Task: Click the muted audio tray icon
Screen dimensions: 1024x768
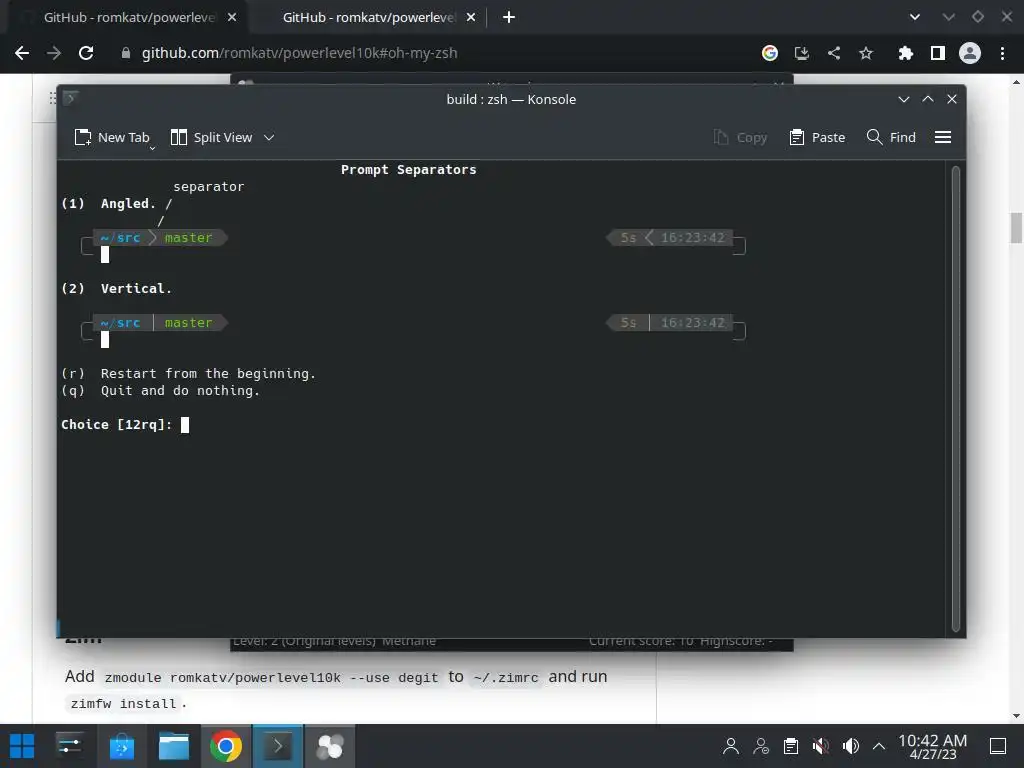Action: 821,746
